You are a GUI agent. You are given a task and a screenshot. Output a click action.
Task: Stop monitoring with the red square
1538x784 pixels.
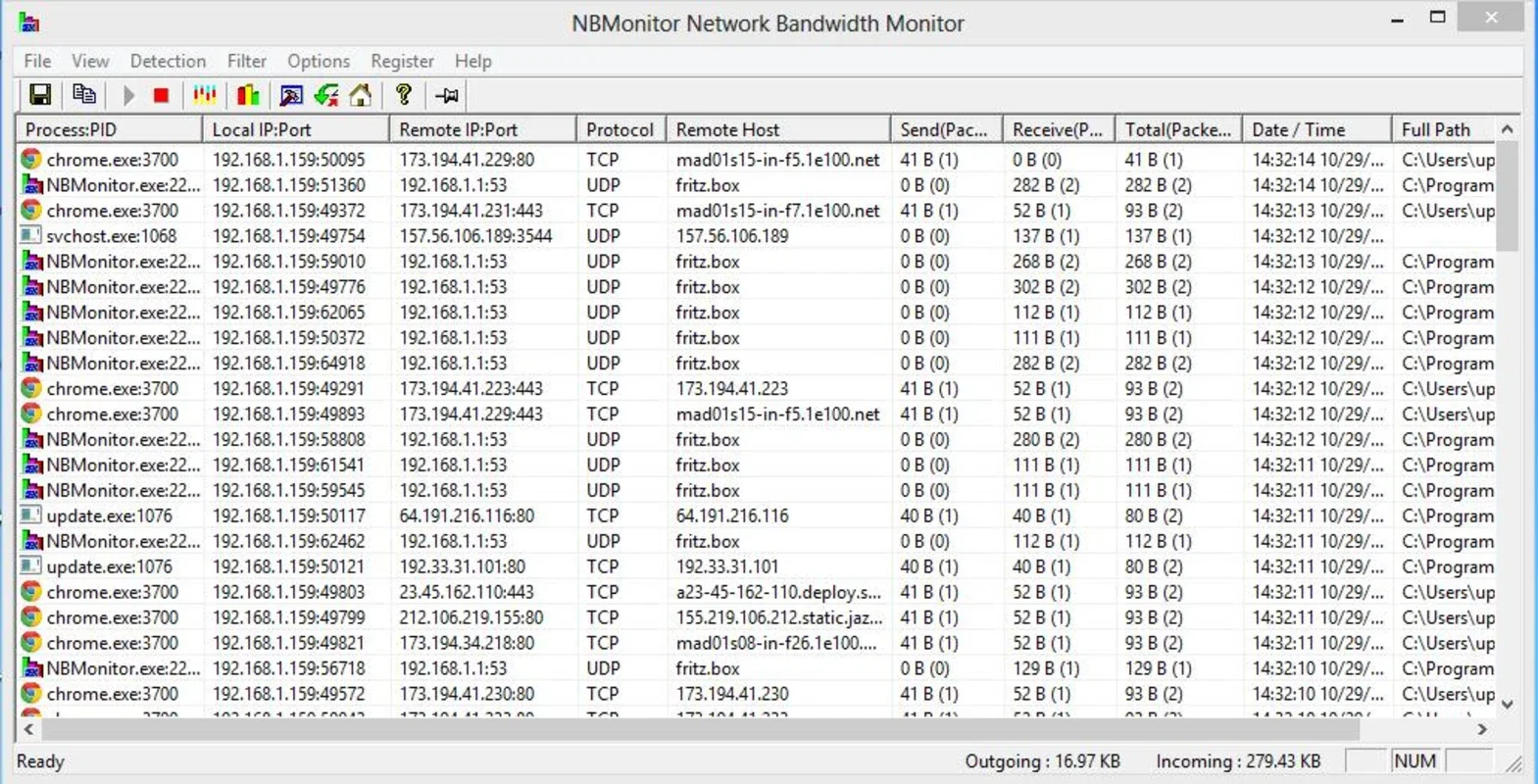(162, 95)
